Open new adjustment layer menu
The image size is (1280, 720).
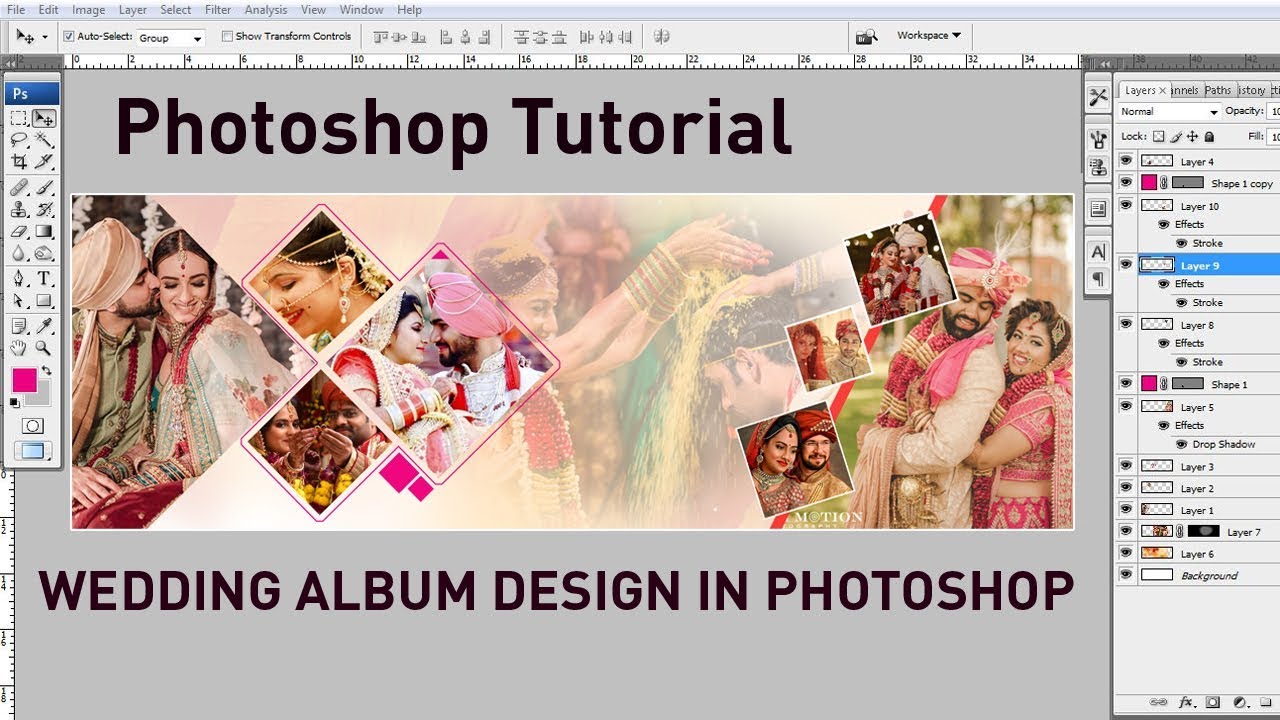[1240, 702]
